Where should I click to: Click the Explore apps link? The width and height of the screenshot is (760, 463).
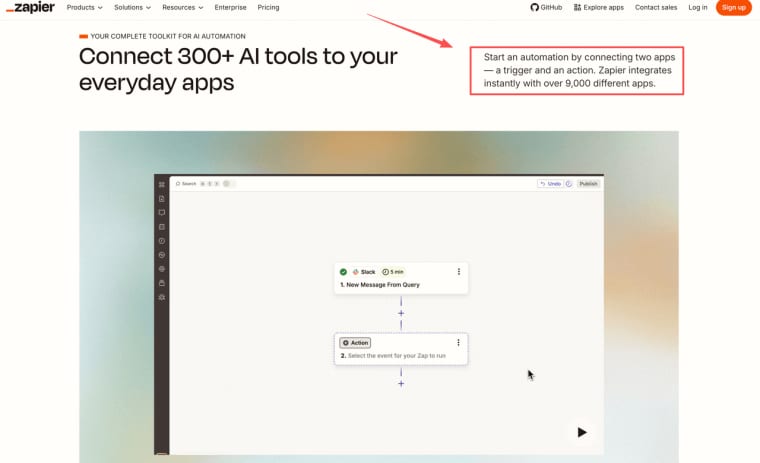coord(599,7)
